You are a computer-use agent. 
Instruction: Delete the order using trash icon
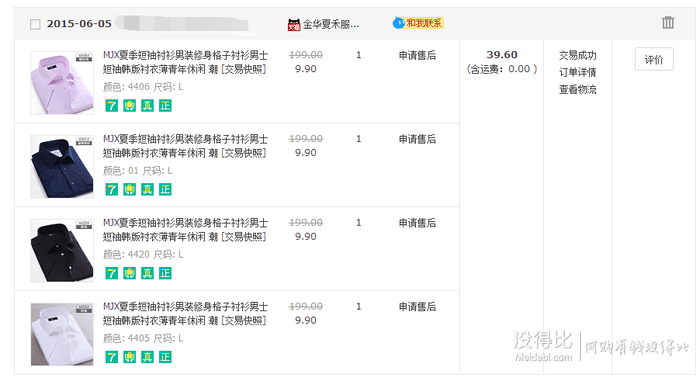point(668,22)
